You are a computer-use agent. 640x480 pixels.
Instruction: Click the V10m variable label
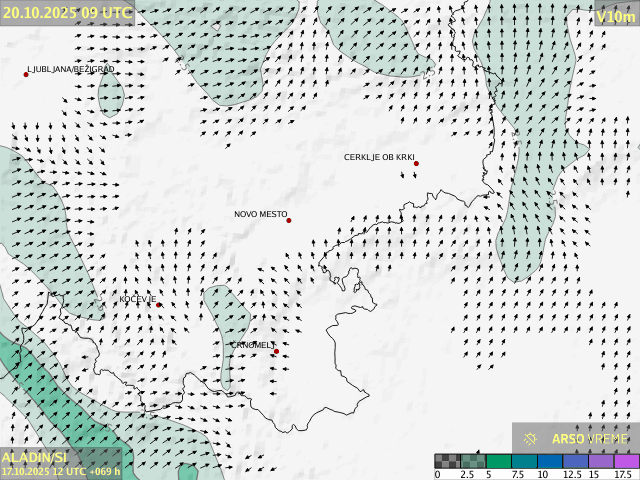coord(615,16)
